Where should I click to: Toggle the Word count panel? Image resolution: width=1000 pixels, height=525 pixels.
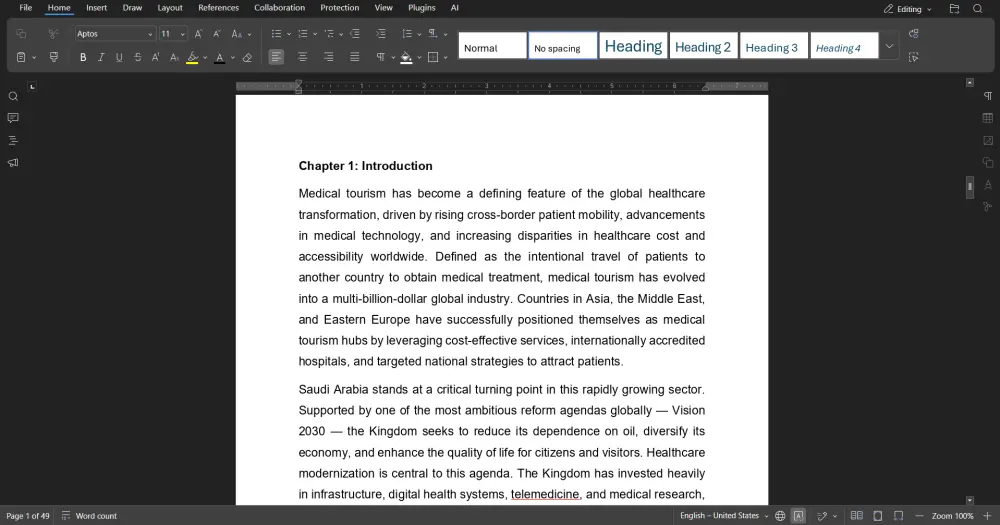89,515
